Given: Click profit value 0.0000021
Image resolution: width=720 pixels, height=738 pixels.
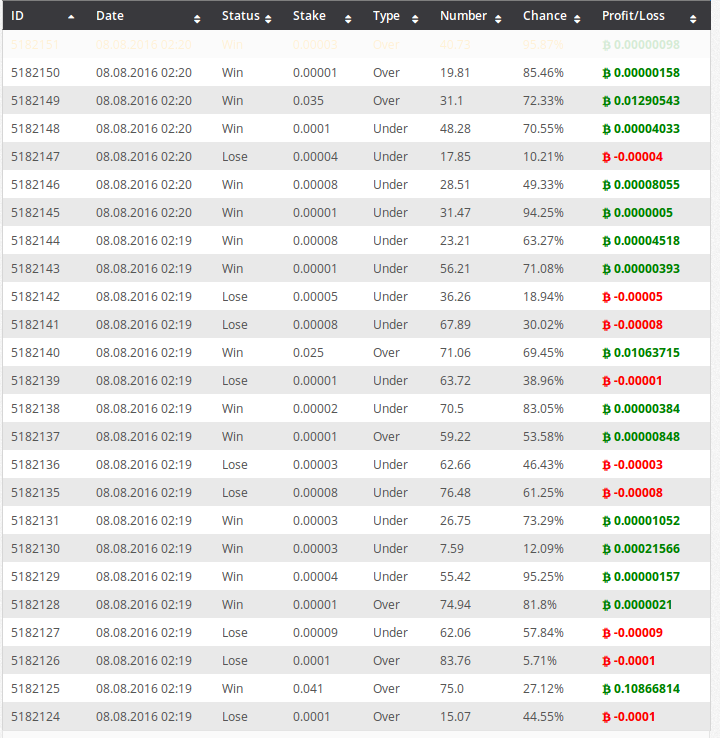Looking at the screenshot, I should pyautogui.click(x=643, y=605).
